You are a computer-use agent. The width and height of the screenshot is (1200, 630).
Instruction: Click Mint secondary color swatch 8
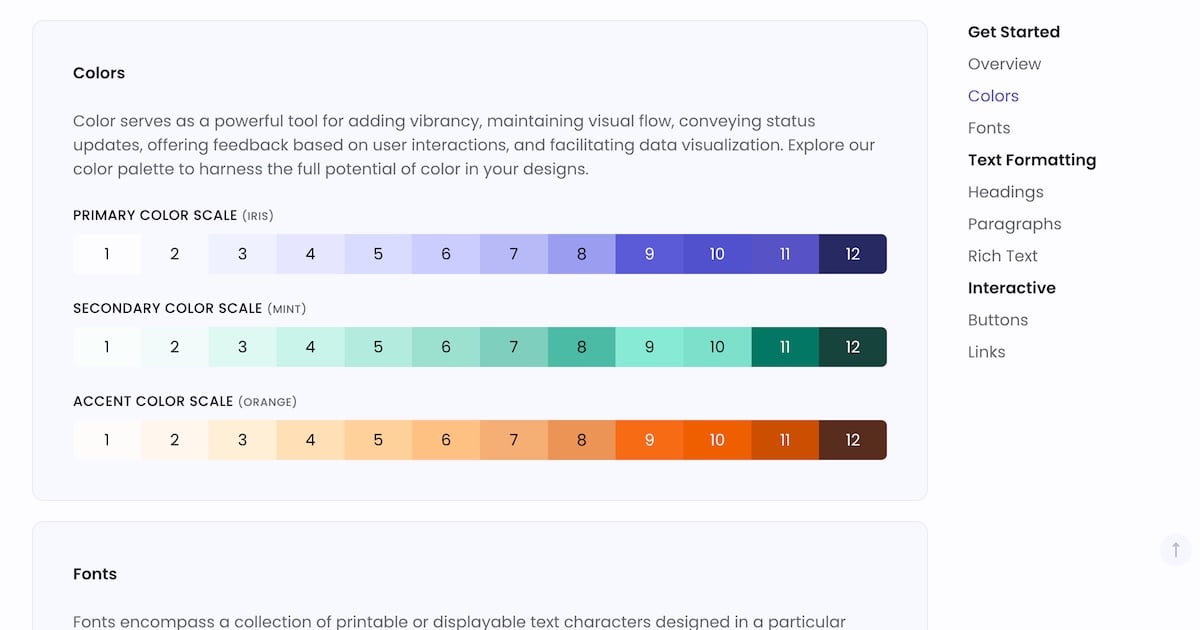coord(581,347)
